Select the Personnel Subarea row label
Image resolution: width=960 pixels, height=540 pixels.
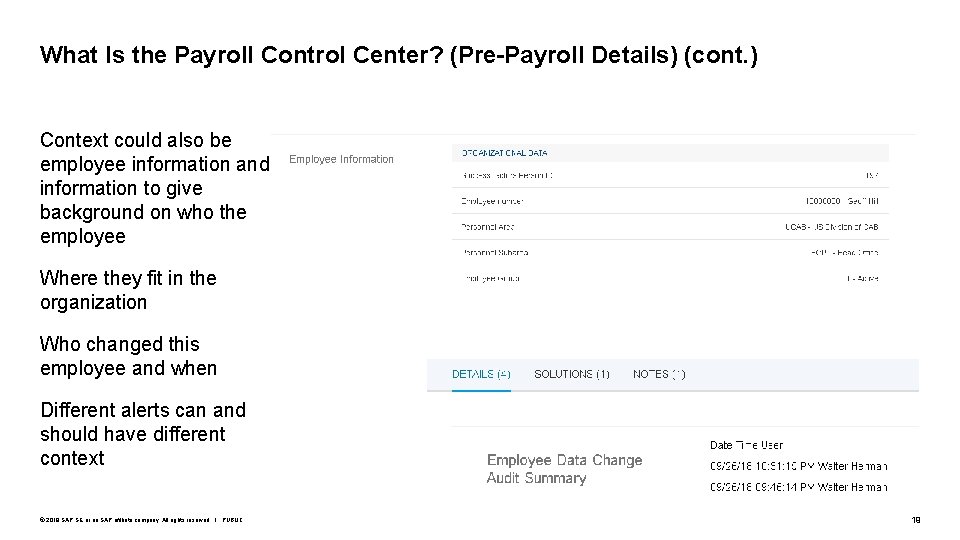[494, 252]
